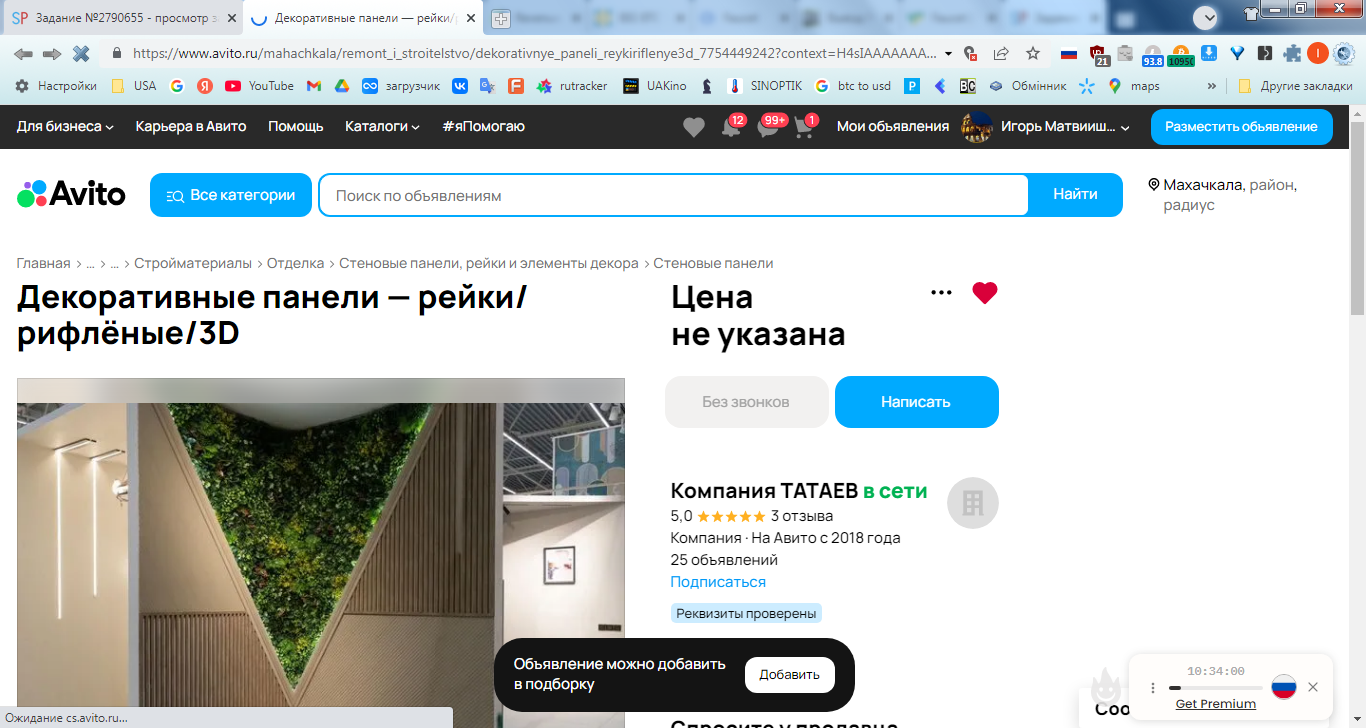Open the orange browser profile avatar
This screenshot has width=1366, height=728.
click(x=1318, y=54)
